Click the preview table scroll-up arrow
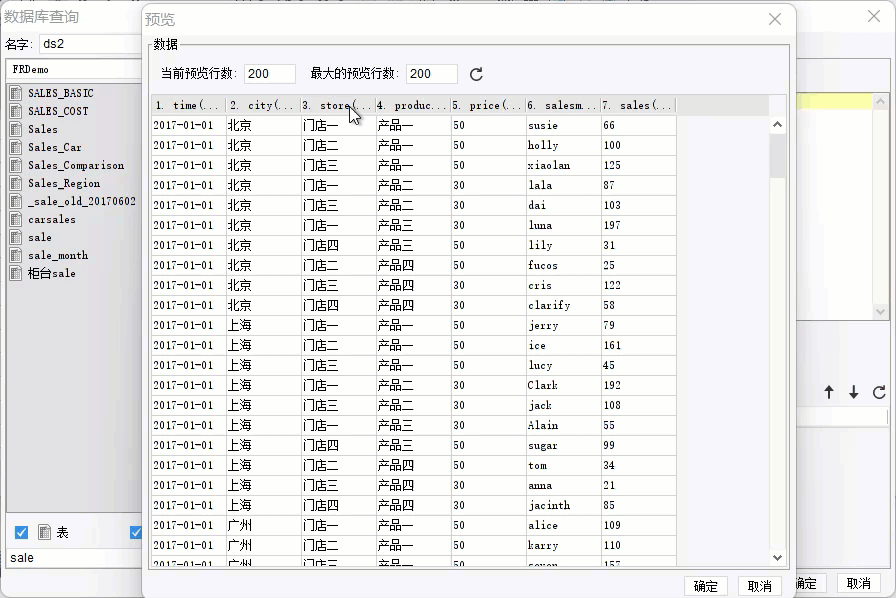The width and height of the screenshot is (896, 598). click(x=777, y=125)
